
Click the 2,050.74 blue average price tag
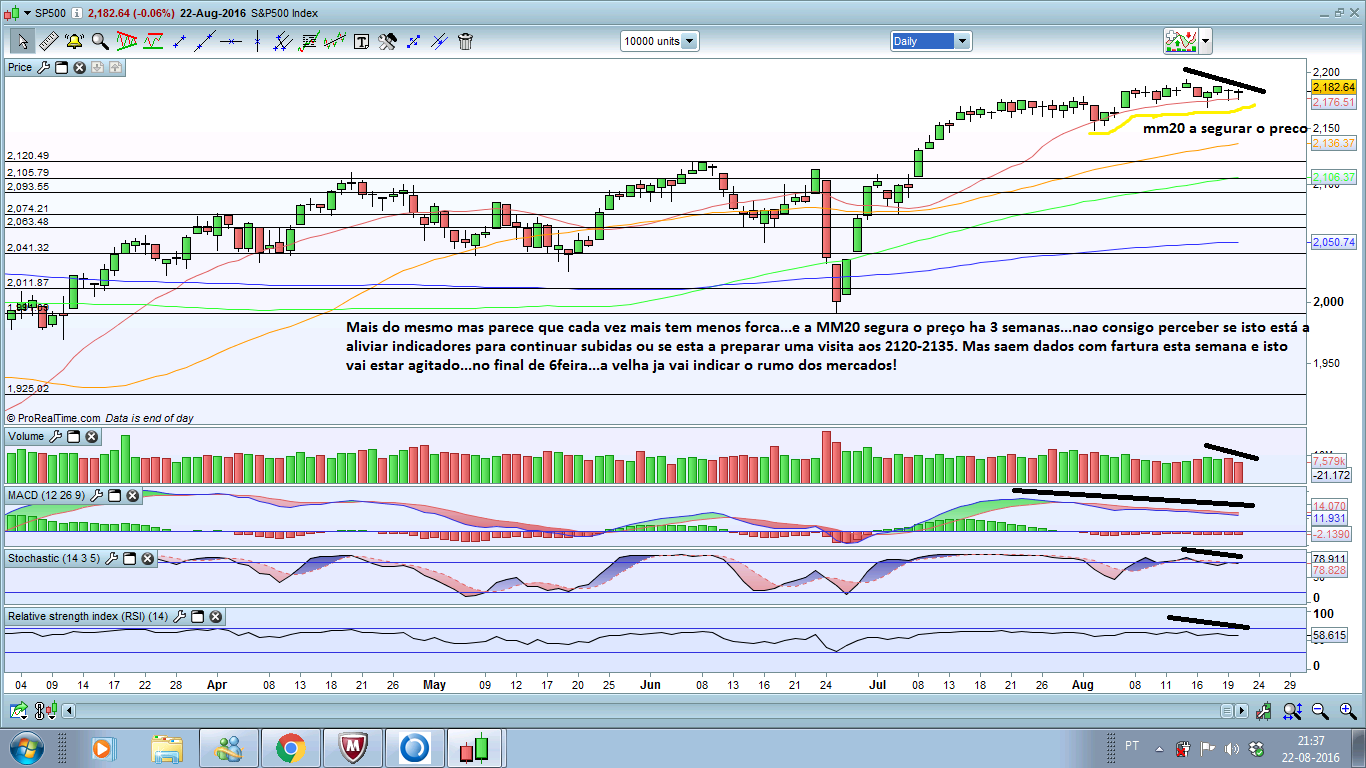1333,242
